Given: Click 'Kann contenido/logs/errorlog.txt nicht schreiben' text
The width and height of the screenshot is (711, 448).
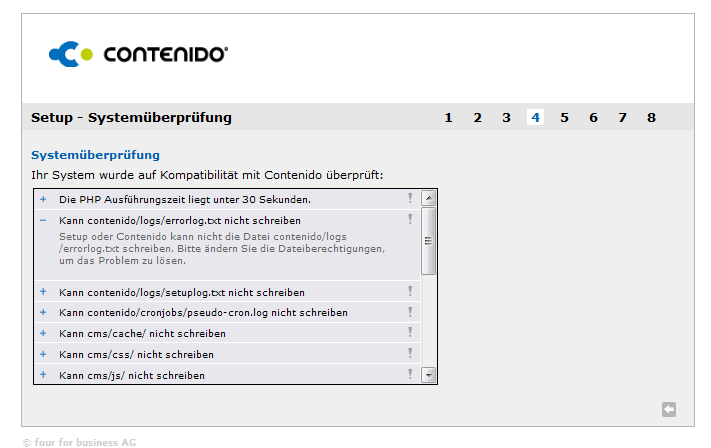Looking at the screenshot, I should pos(180,221).
